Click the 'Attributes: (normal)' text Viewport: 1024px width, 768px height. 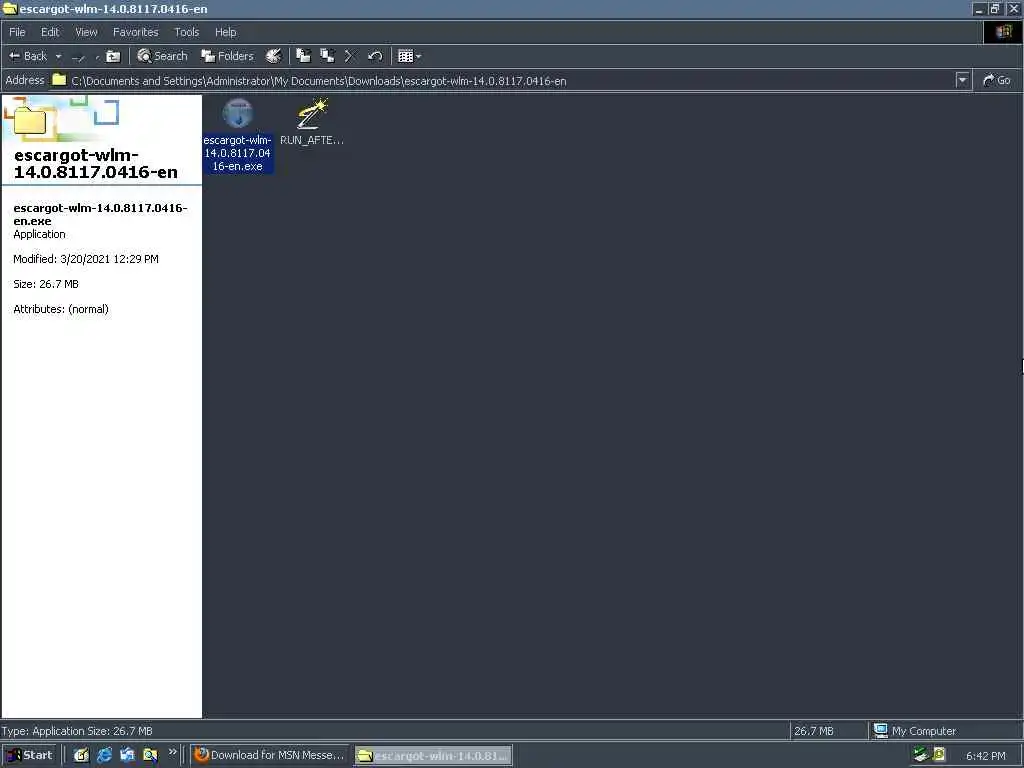point(61,309)
